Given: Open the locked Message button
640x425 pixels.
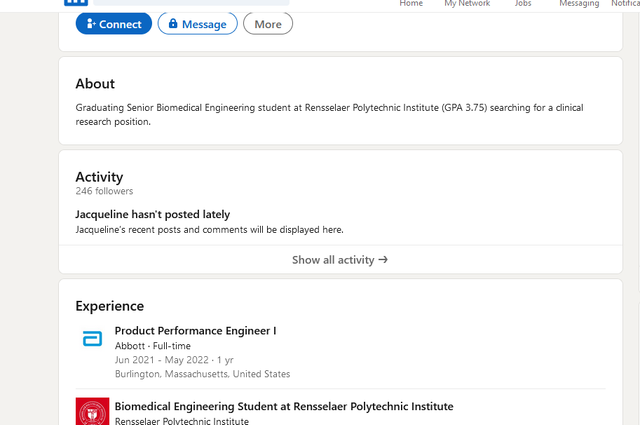Looking at the screenshot, I should pos(198,24).
